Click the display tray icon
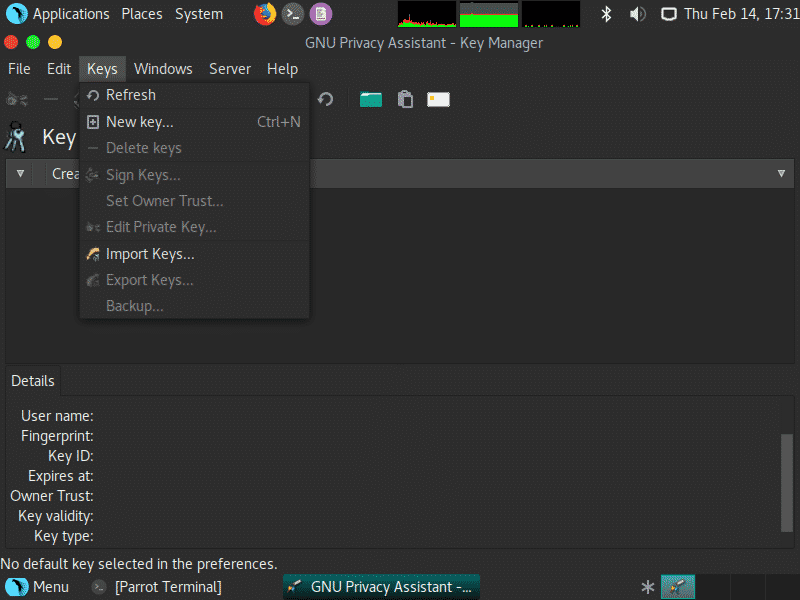800x600 pixels. (x=668, y=14)
